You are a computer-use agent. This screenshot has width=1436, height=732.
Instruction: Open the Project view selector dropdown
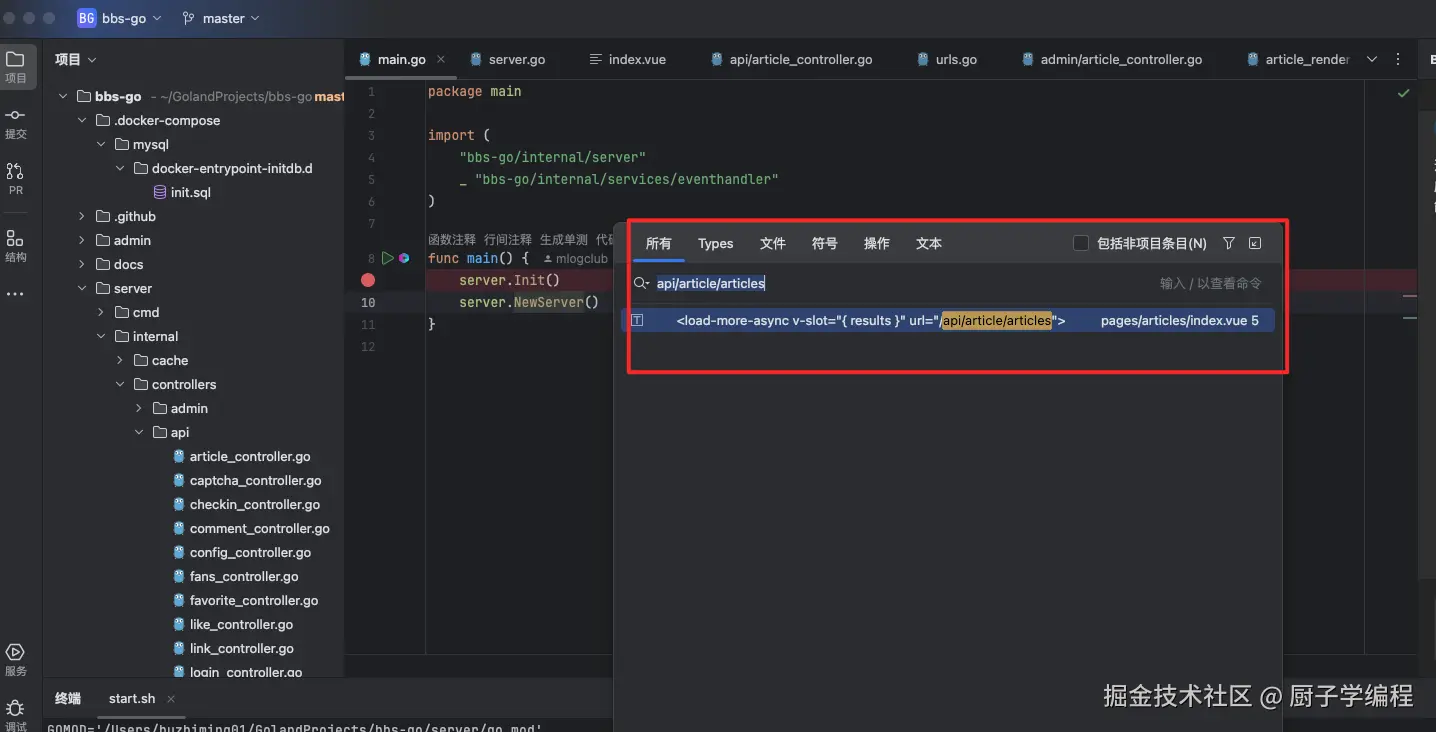76,59
